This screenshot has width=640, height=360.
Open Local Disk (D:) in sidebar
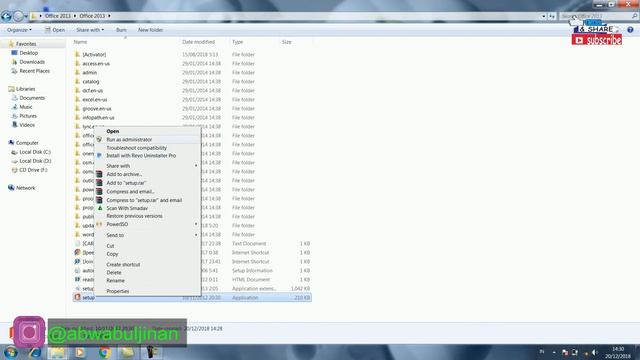[x=35, y=161]
